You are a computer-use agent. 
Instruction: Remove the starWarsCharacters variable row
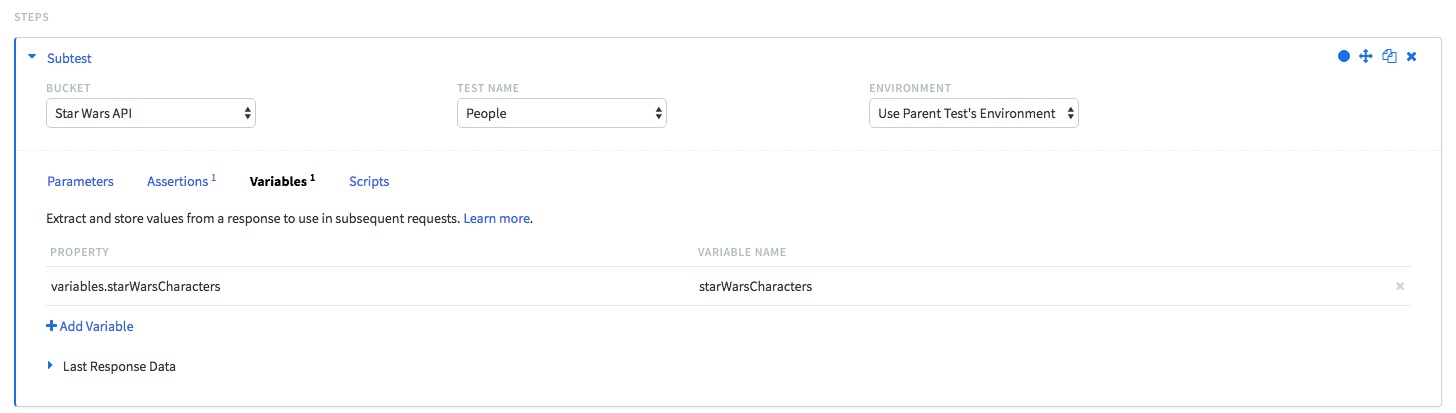1400,286
